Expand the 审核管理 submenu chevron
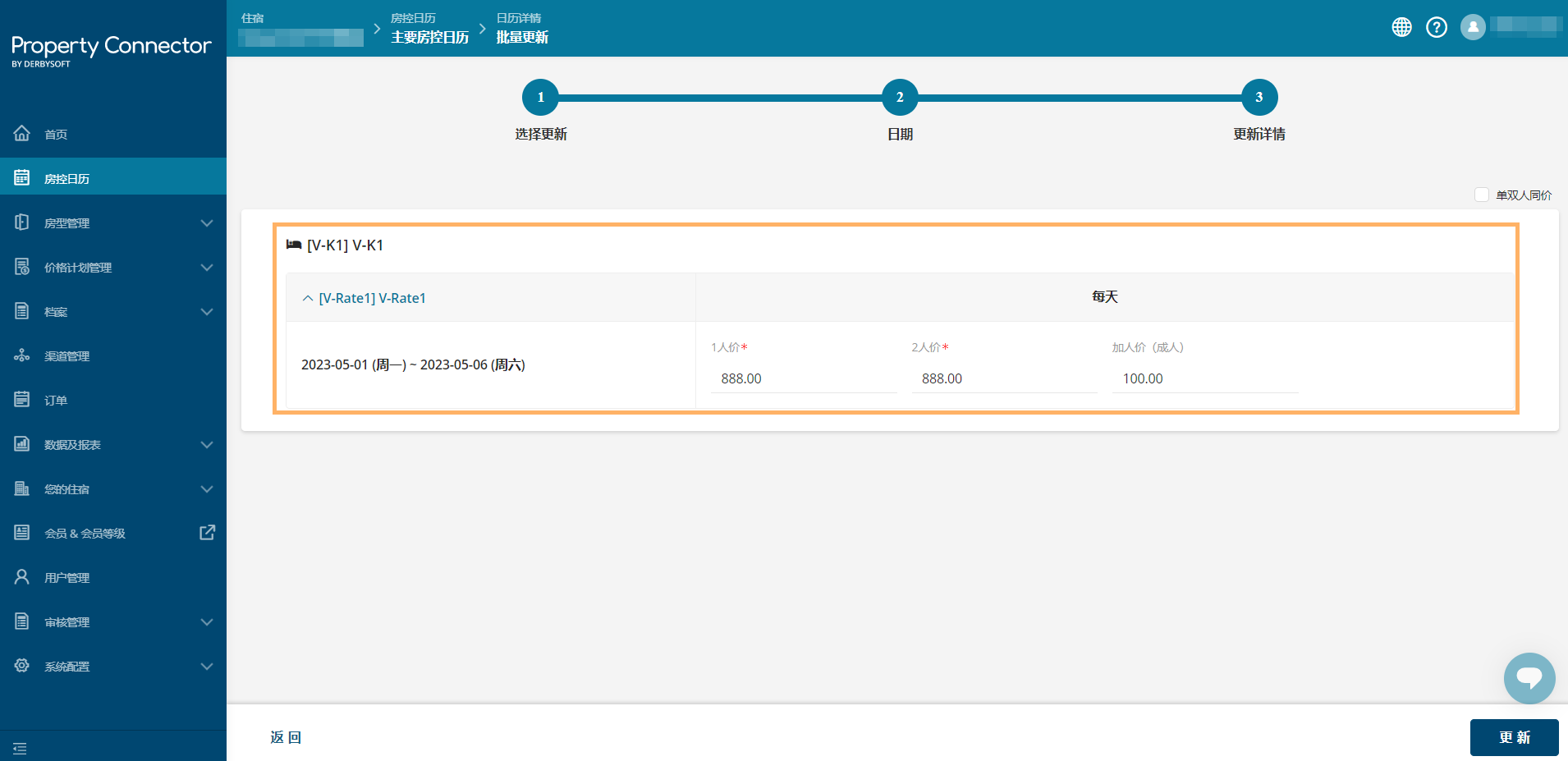 207,621
